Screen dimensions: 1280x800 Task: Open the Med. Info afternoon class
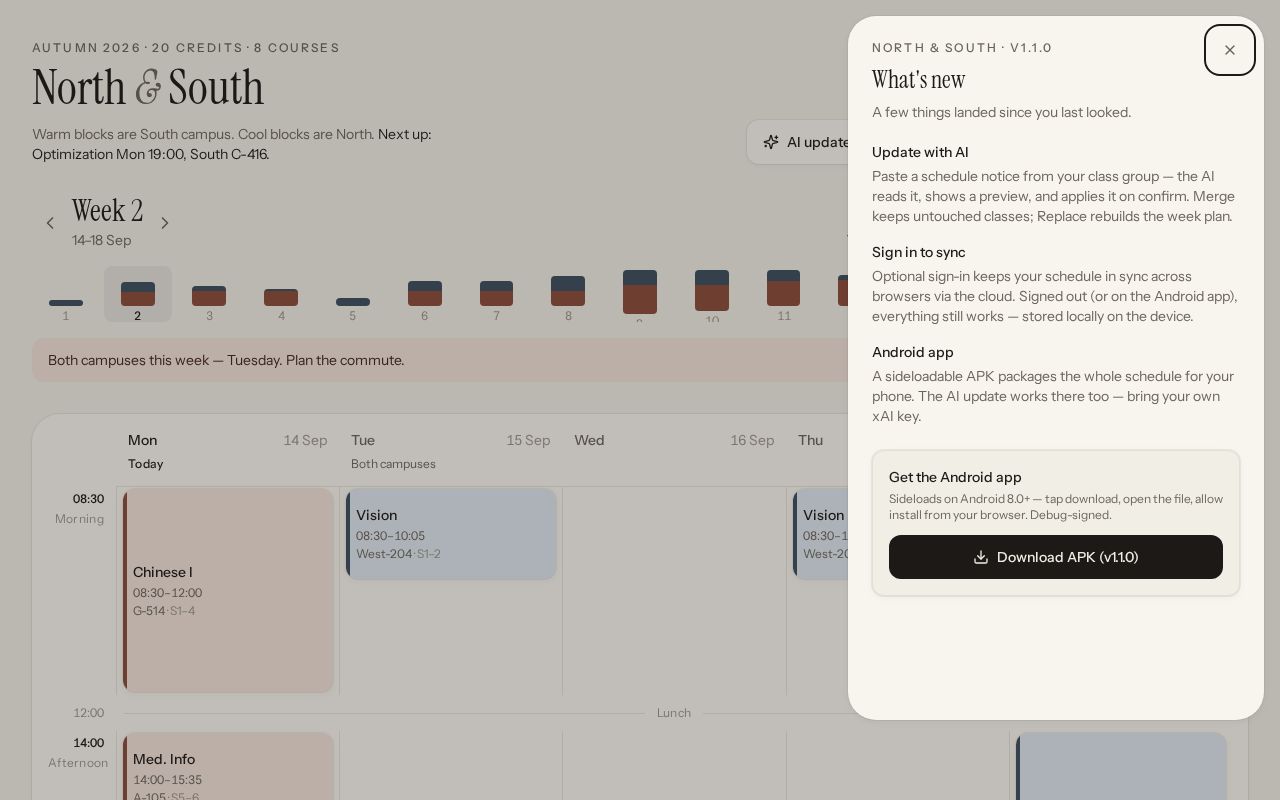[228, 766]
